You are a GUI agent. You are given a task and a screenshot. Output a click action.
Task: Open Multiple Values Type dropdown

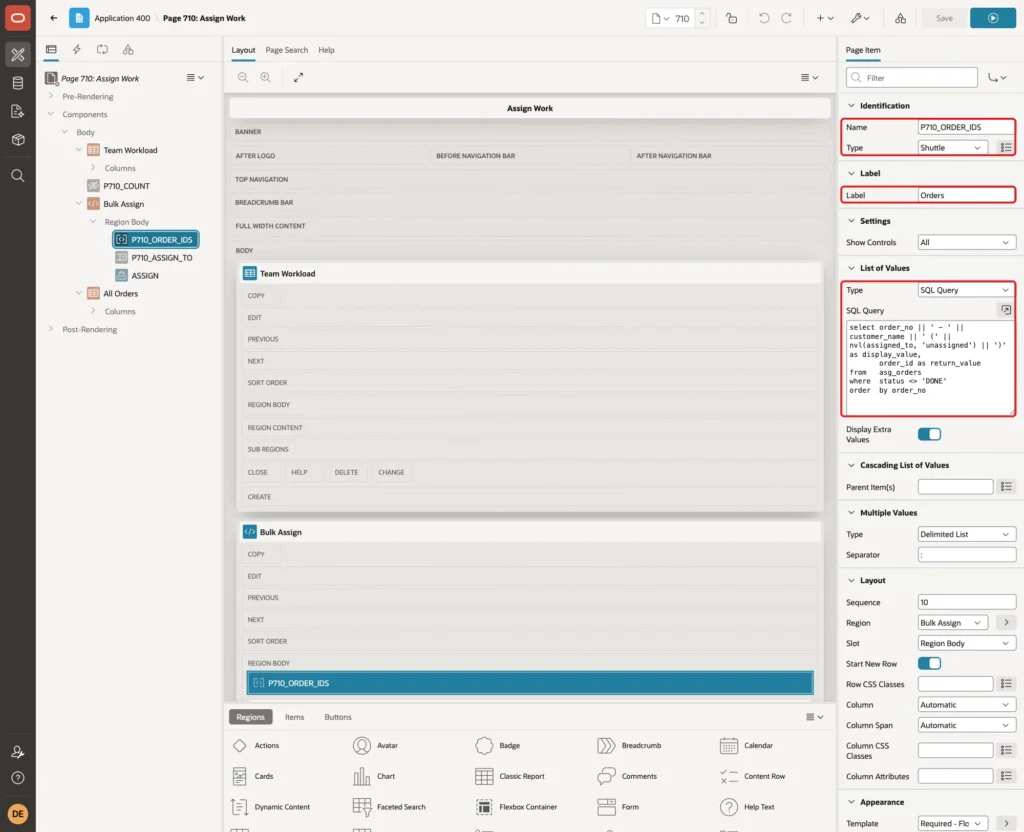pos(967,534)
